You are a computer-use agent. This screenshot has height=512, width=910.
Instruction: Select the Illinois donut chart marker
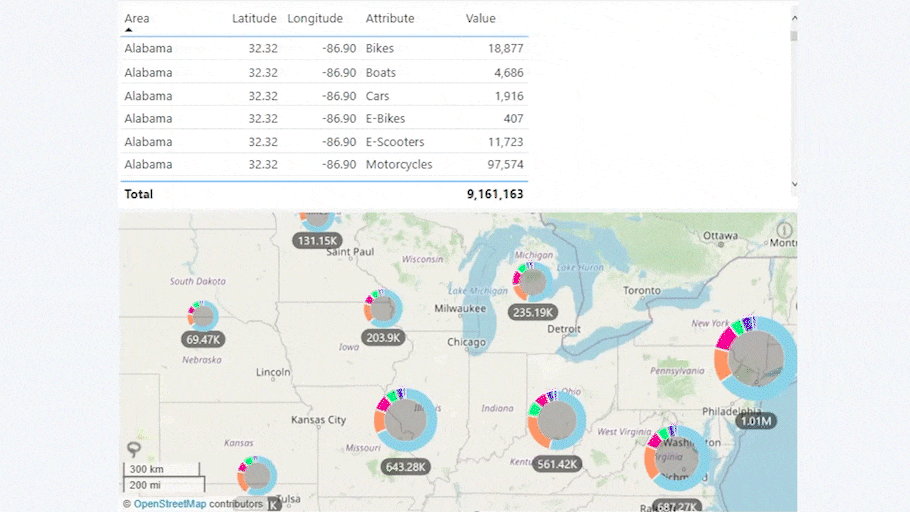point(407,418)
